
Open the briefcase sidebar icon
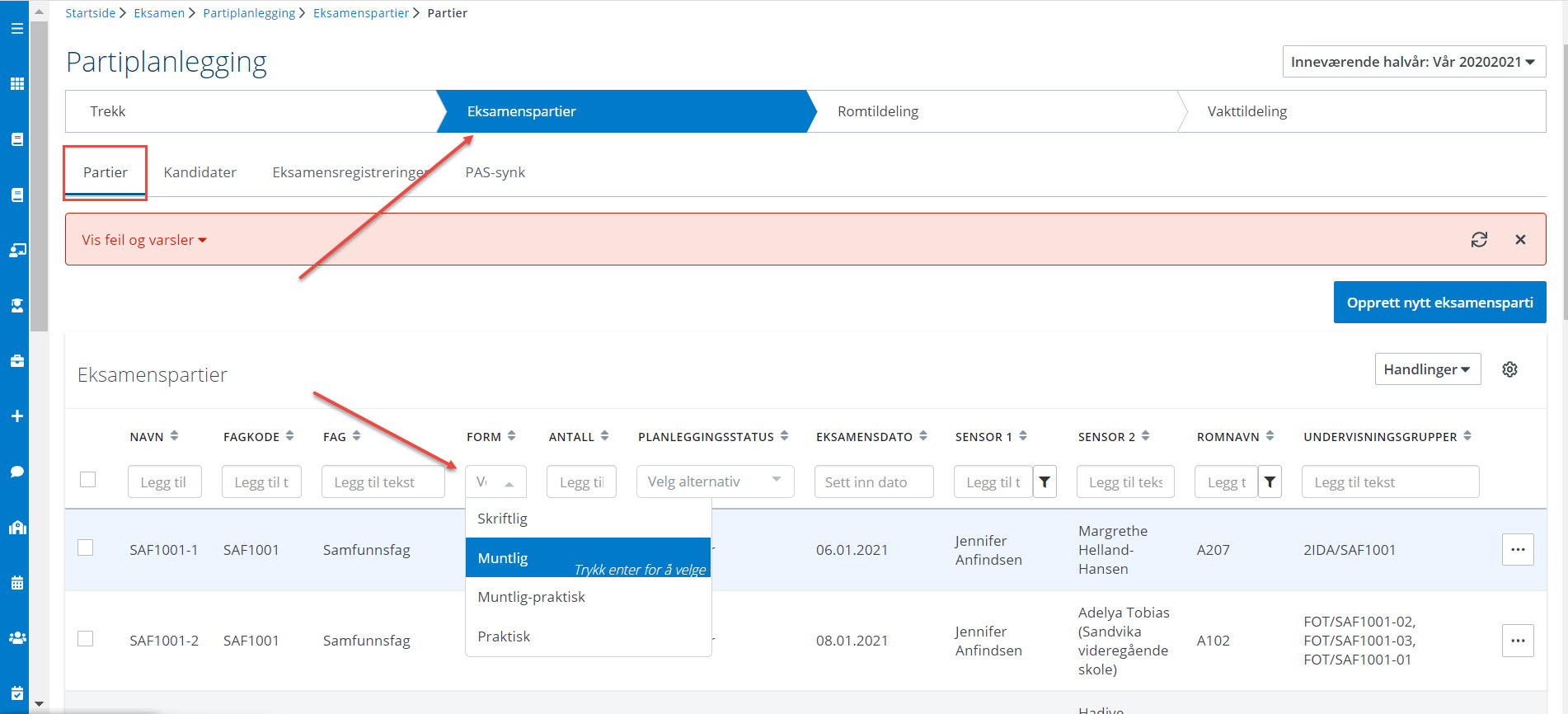(x=16, y=360)
